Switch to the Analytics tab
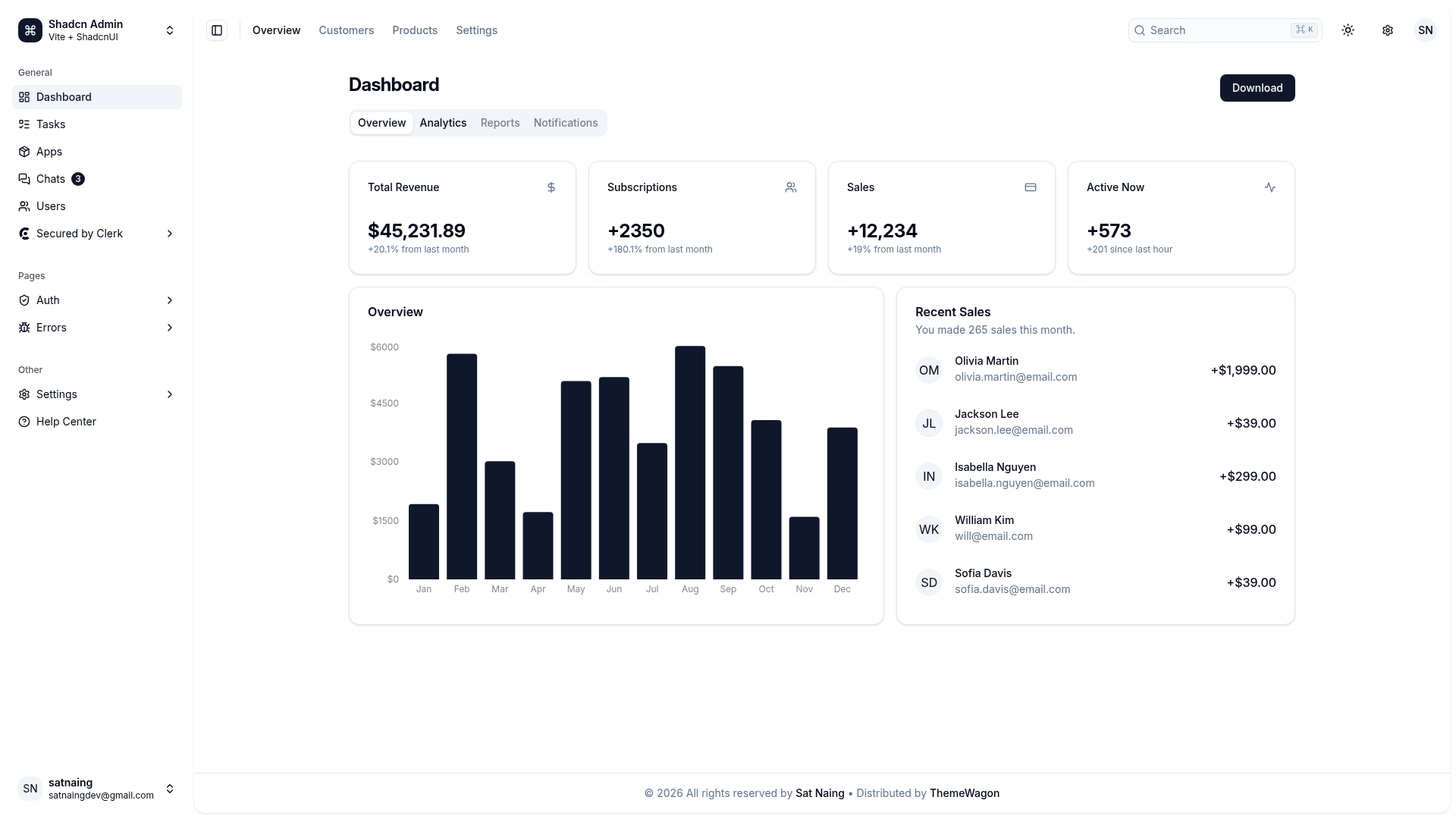The width and height of the screenshot is (1456, 819). click(x=443, y=123)
